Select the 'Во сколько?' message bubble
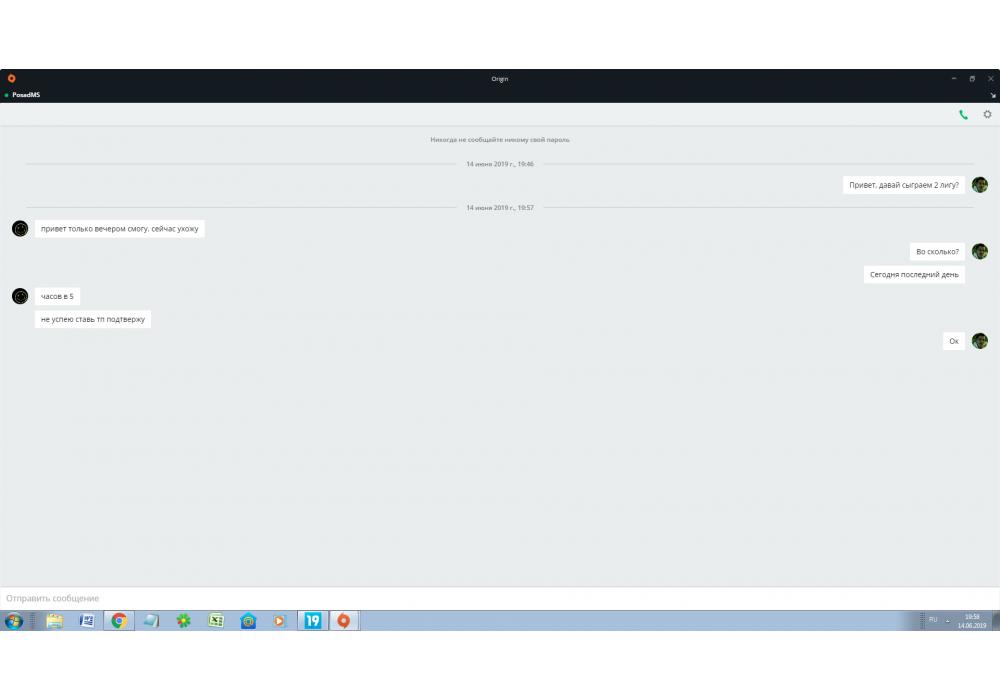 tap(938, 251)
